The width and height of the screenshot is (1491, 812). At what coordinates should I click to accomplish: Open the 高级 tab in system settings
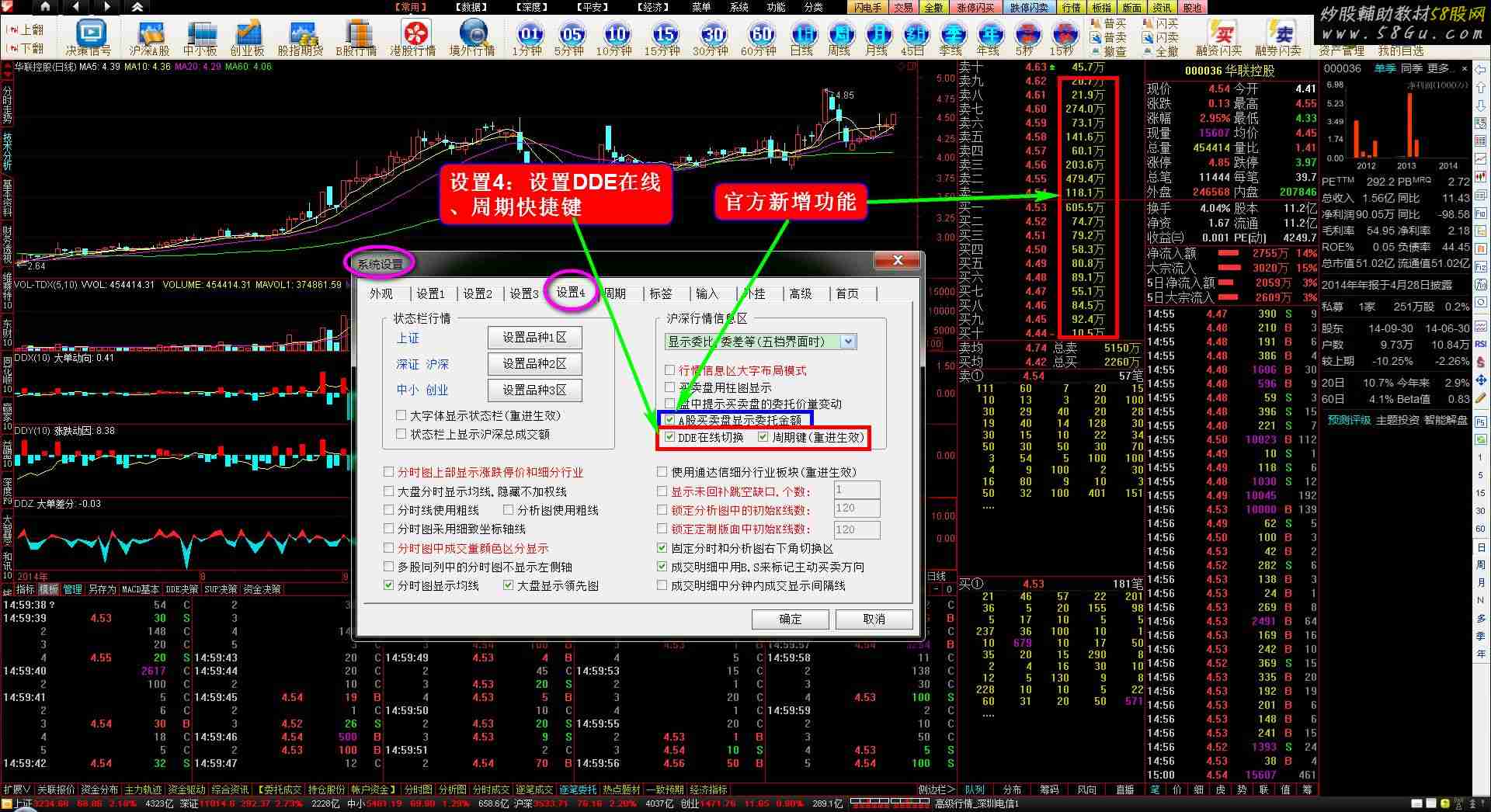pos(800,293)
